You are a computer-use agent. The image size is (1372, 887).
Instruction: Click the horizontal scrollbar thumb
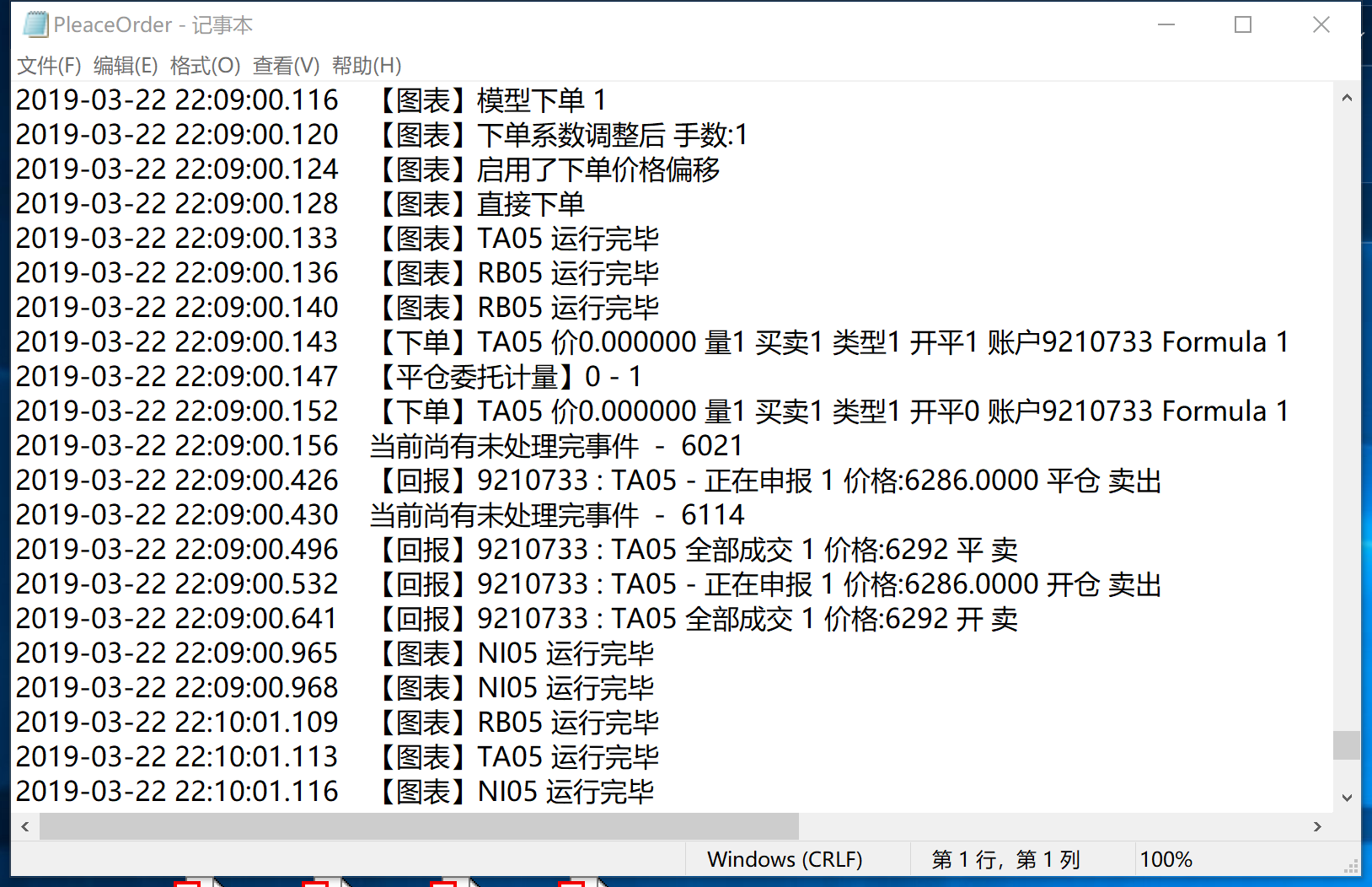419,826
